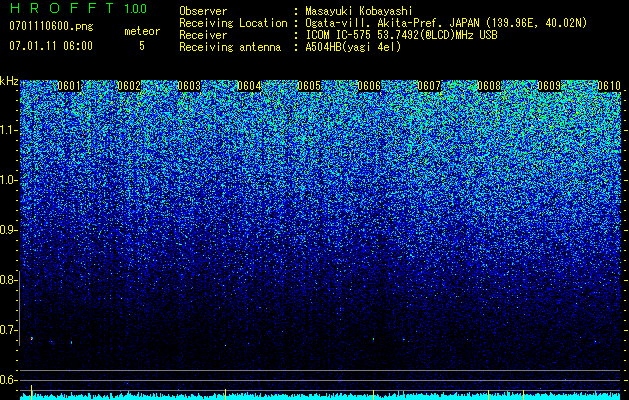The width and height of the screenshot is (629, 400).
Task: Click the 1.1 kHz frequency axis label
Action: coord(8,130)
